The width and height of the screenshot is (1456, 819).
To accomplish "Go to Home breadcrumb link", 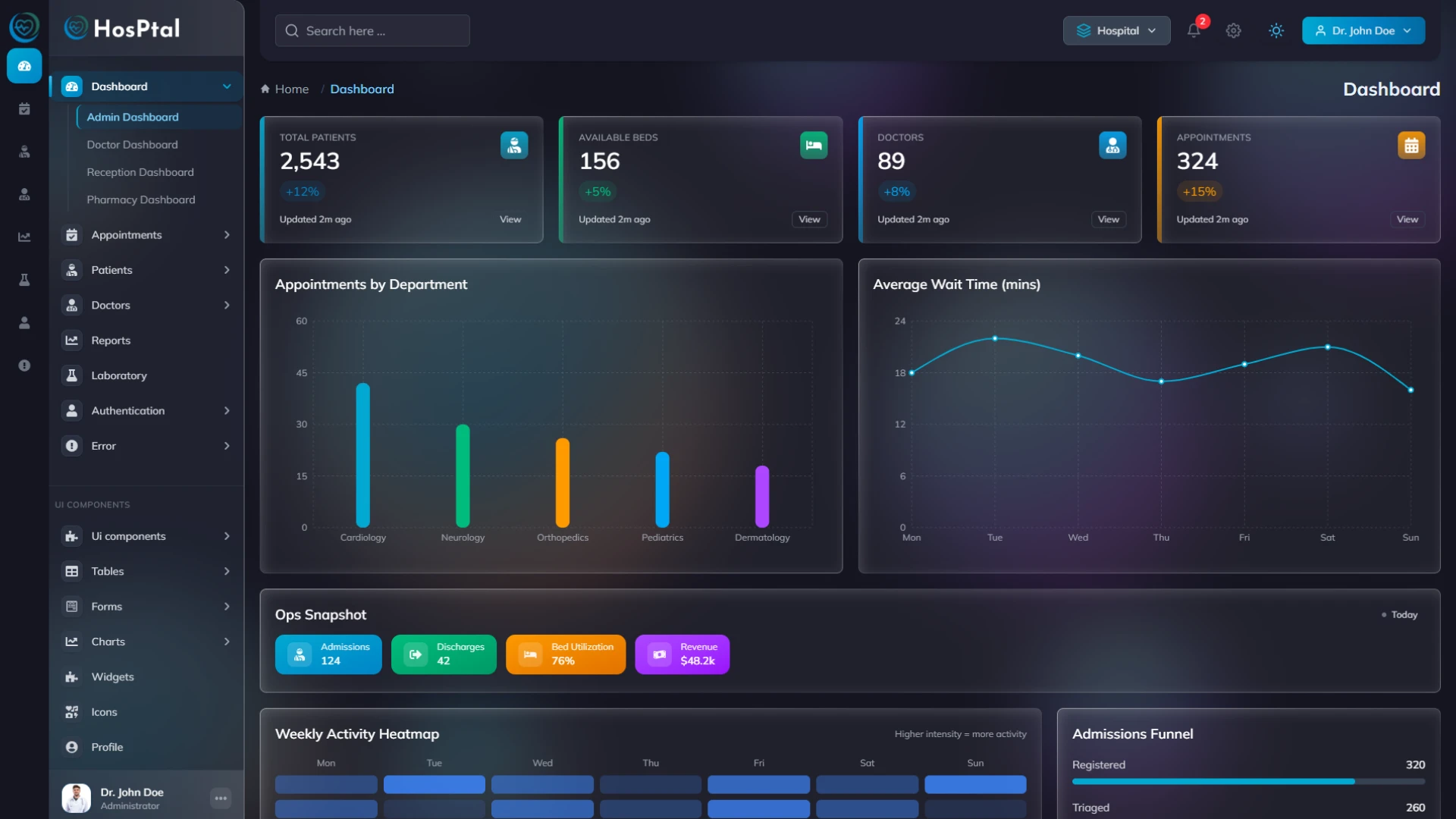I will [292, 89].
